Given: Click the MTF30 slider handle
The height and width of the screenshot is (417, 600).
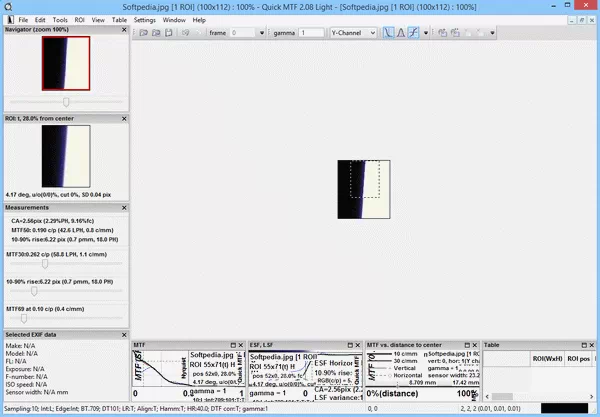Looking at the screenshot, I should (x=45, y=264).
